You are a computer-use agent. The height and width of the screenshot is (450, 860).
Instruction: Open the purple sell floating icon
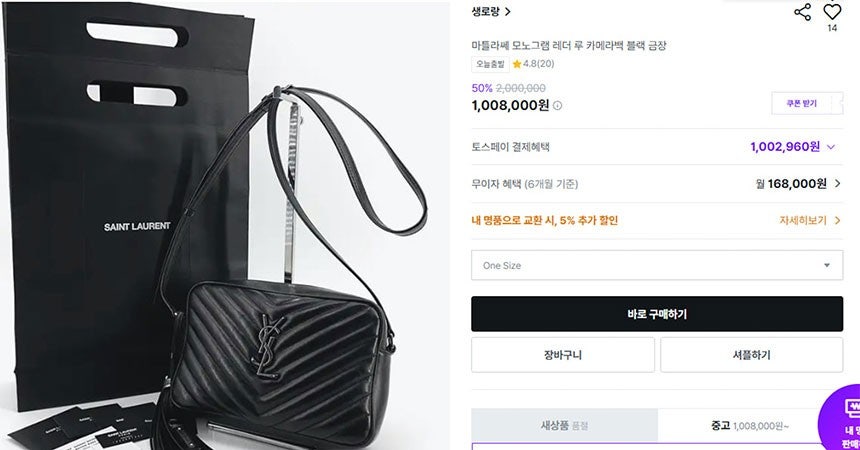coord(840,418)
